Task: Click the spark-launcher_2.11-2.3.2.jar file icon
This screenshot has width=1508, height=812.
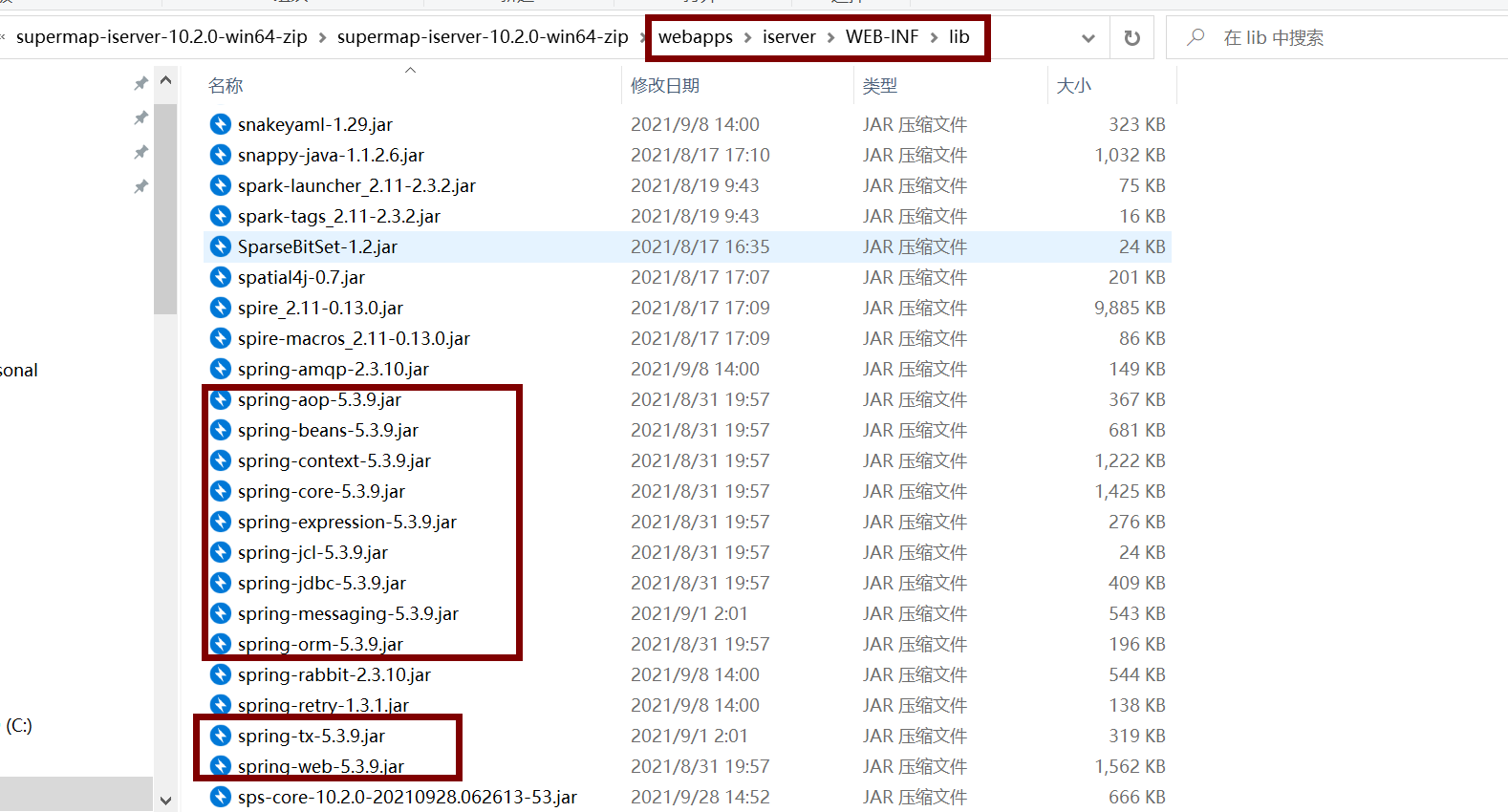Action: 221,185
